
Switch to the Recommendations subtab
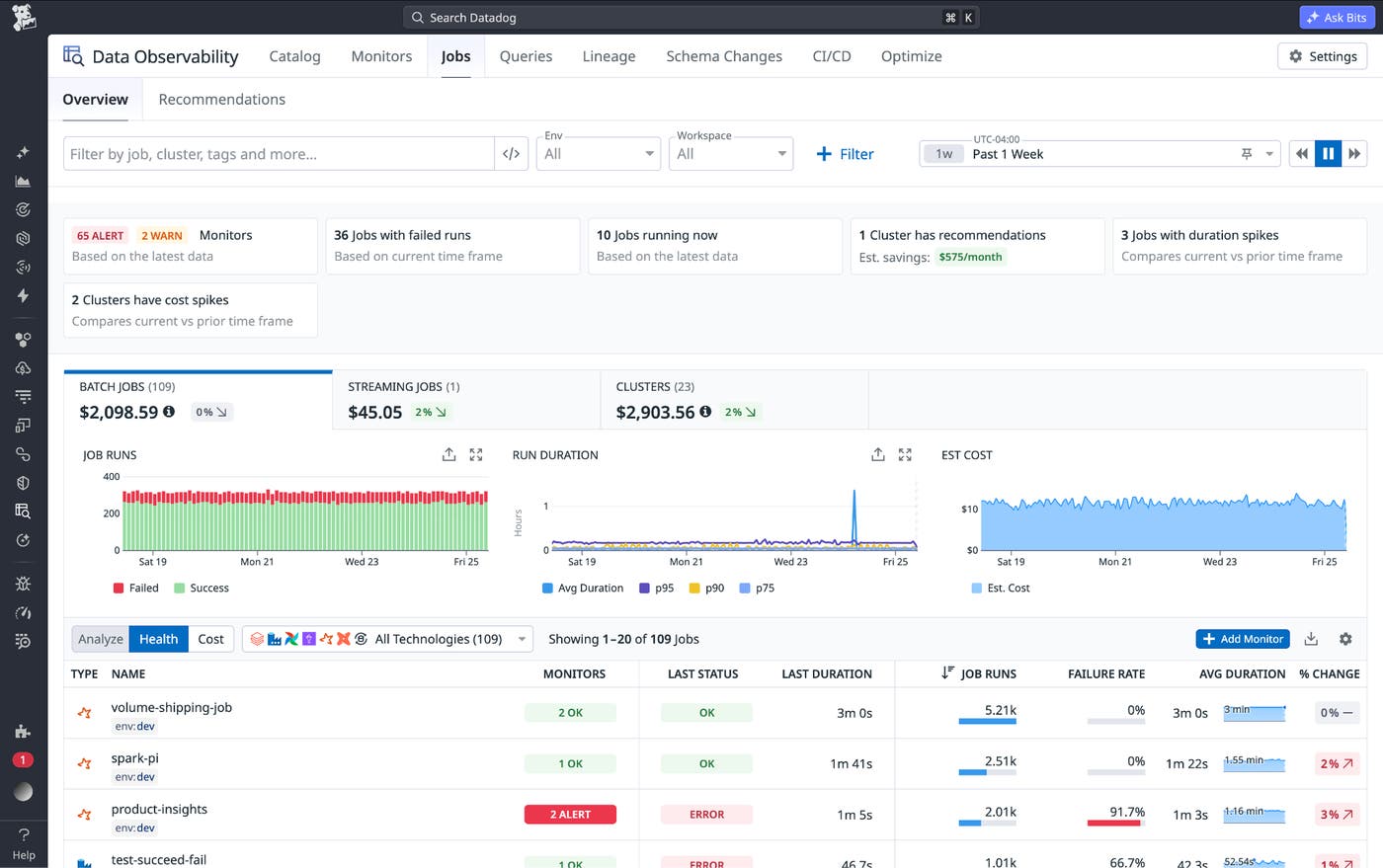click(221, 99)
